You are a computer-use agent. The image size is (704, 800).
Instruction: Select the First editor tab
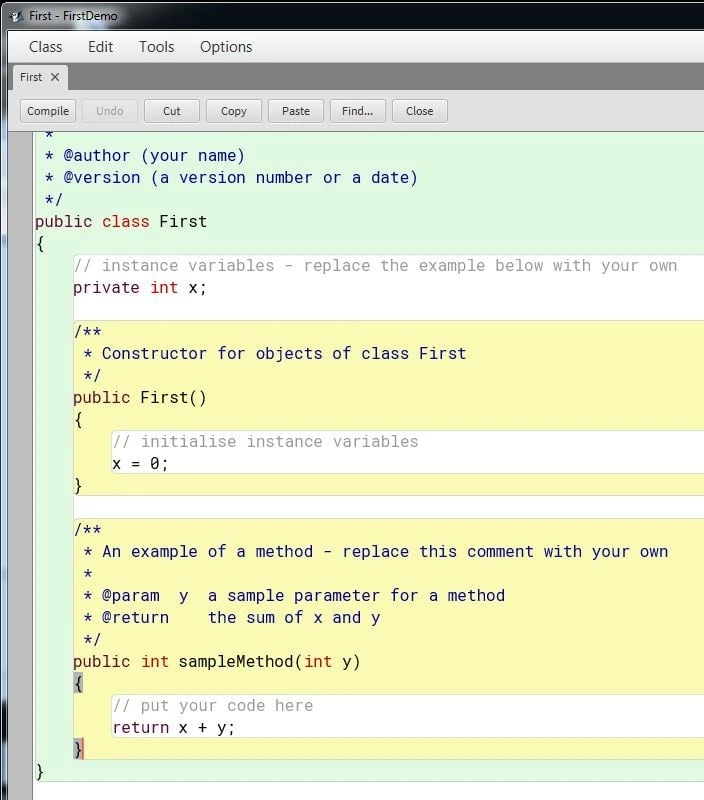(31, 77)
